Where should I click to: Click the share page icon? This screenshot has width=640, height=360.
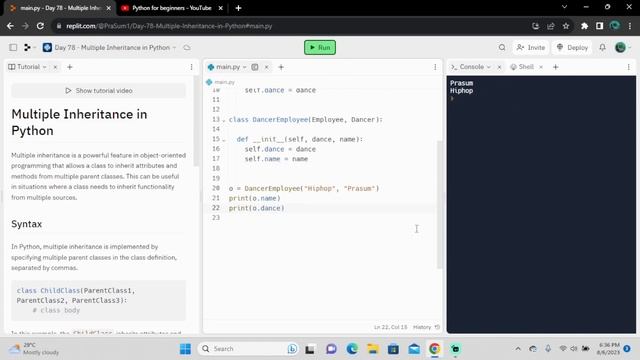click(x=551, y=26)
